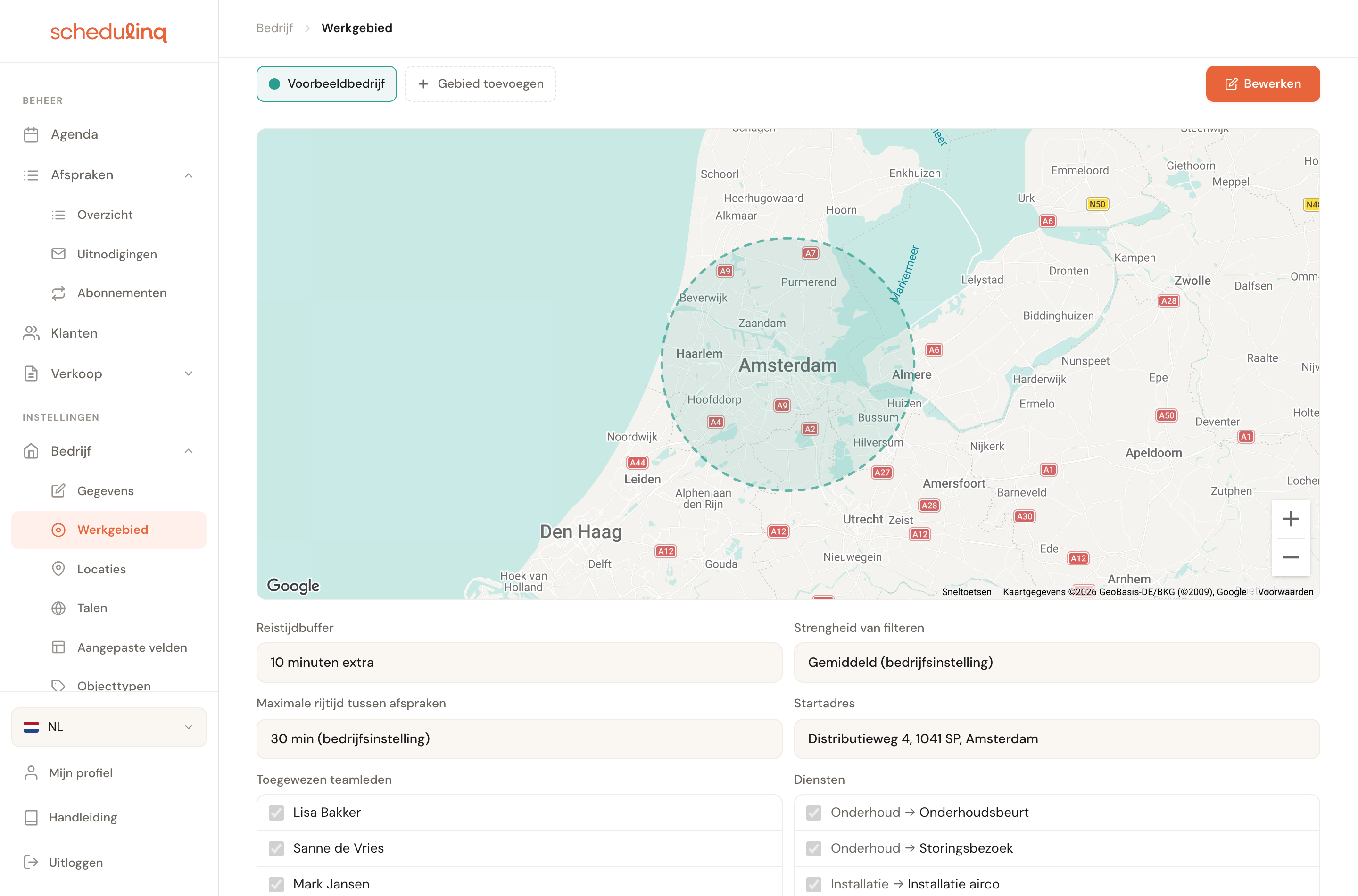
Task: Open the NL language dropdown
Action: [x=108, y=727]
